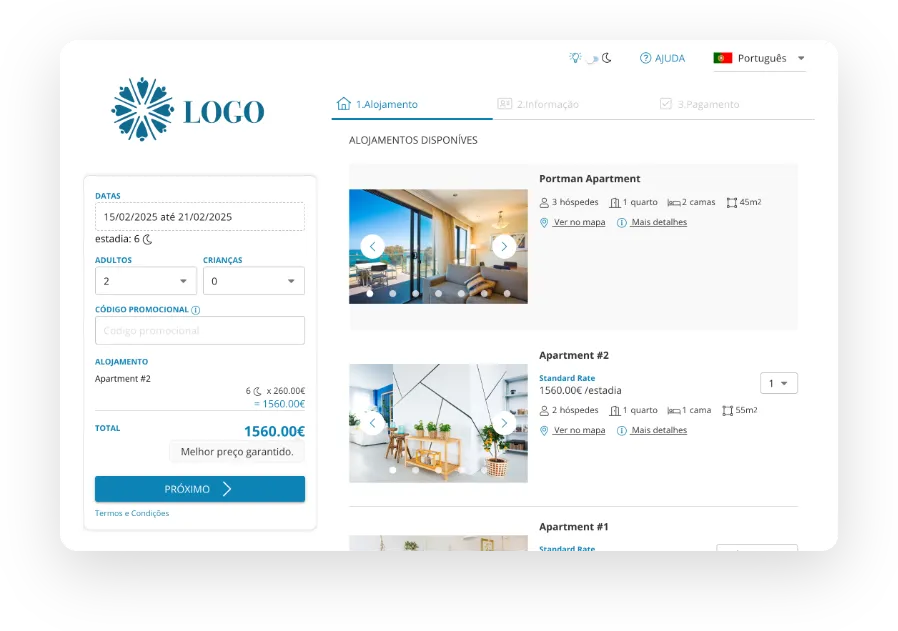The width and height of the screenshot is (898, 631).
Task: Show previous photo of Portman Apartment
Action: (372, 247)
